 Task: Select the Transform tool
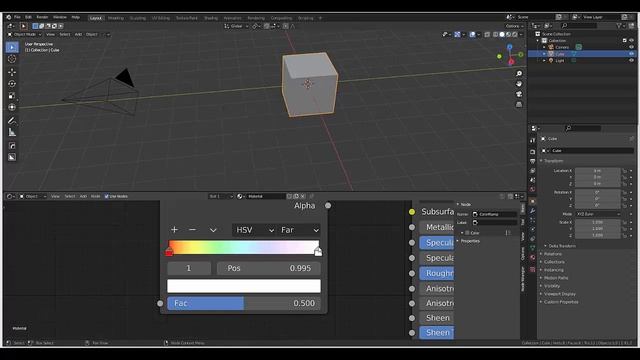tap(12, 107)
